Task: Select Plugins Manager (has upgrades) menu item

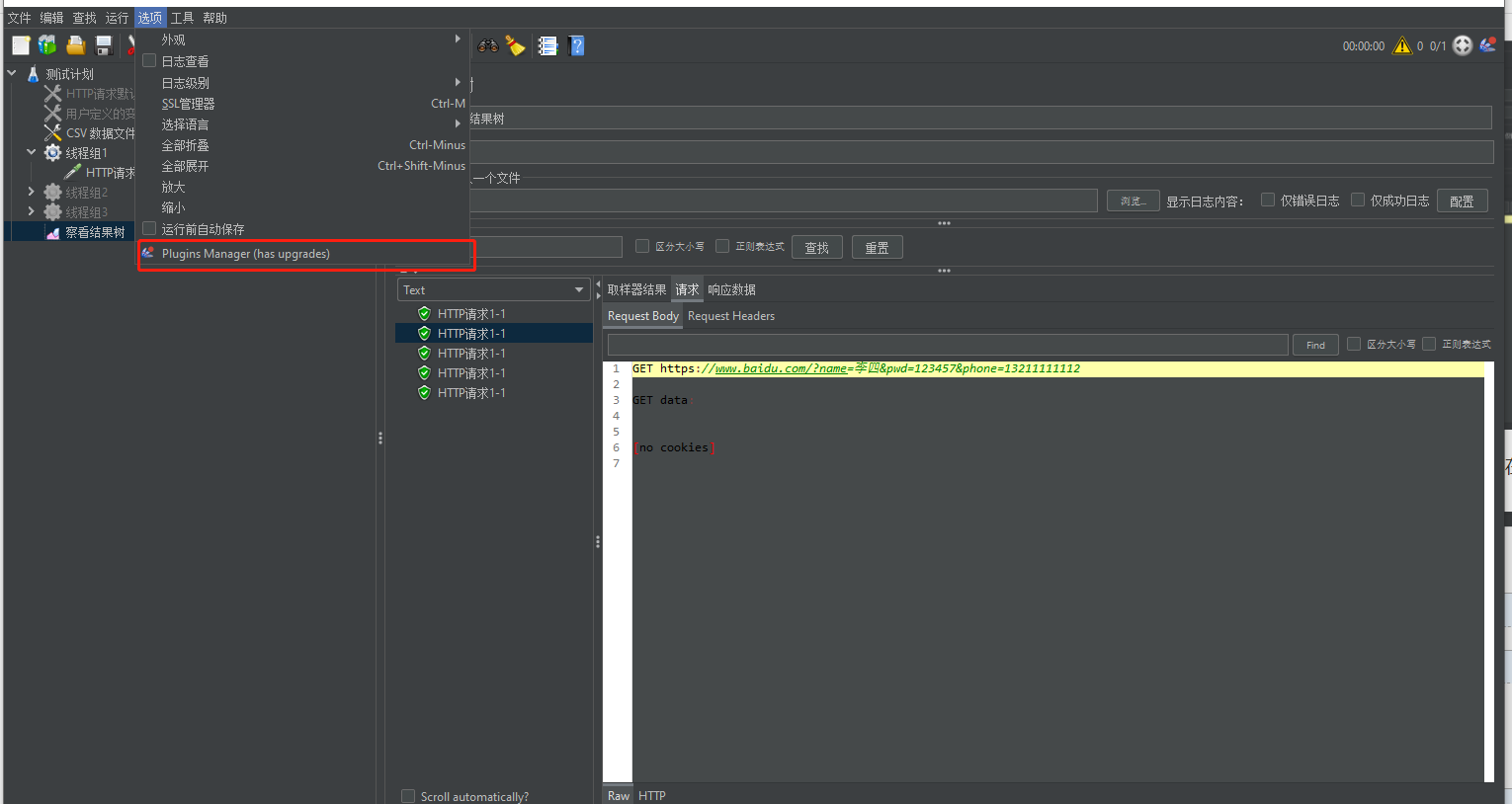Action: click(x=246, y=254)
